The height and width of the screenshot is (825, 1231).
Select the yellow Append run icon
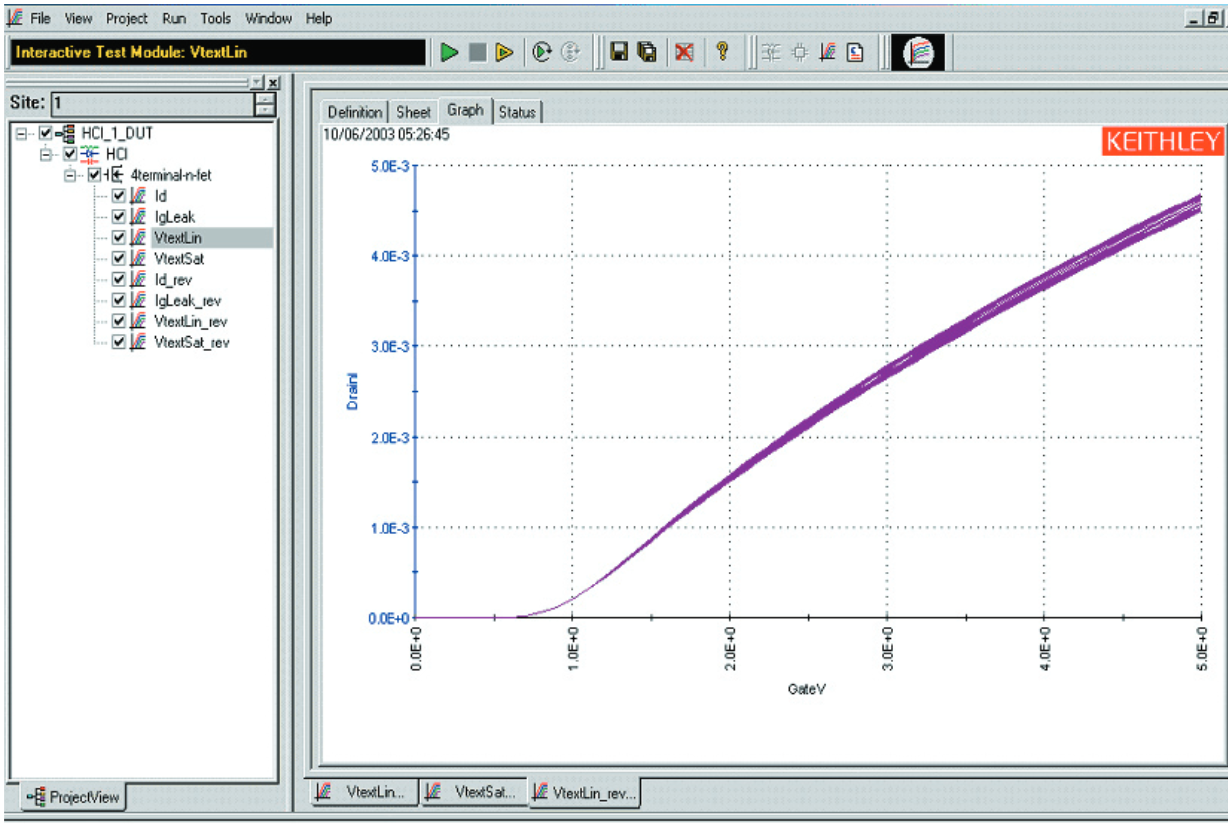tap(506, 51)
